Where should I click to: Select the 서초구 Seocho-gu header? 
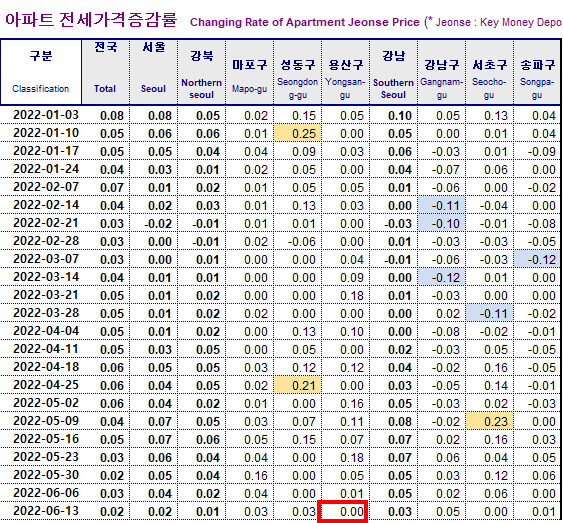[x=489, y=72]
